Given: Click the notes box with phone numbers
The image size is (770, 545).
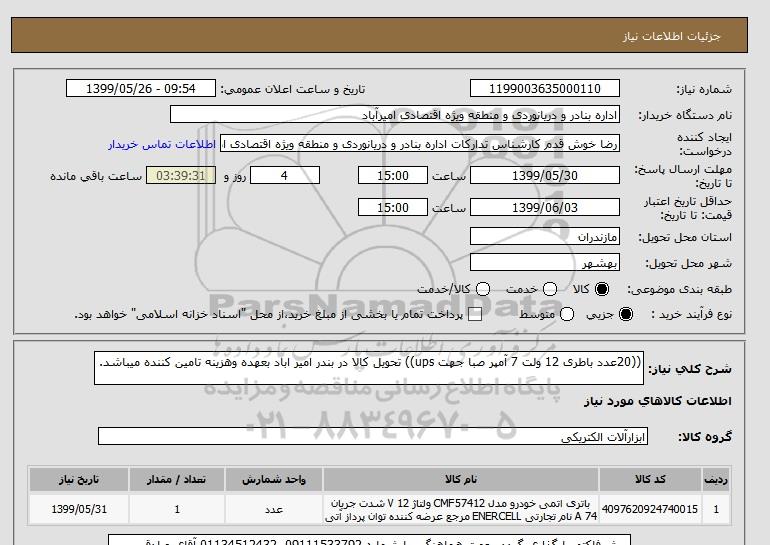Looking at the screenshot, I should (x=369, y=540).
